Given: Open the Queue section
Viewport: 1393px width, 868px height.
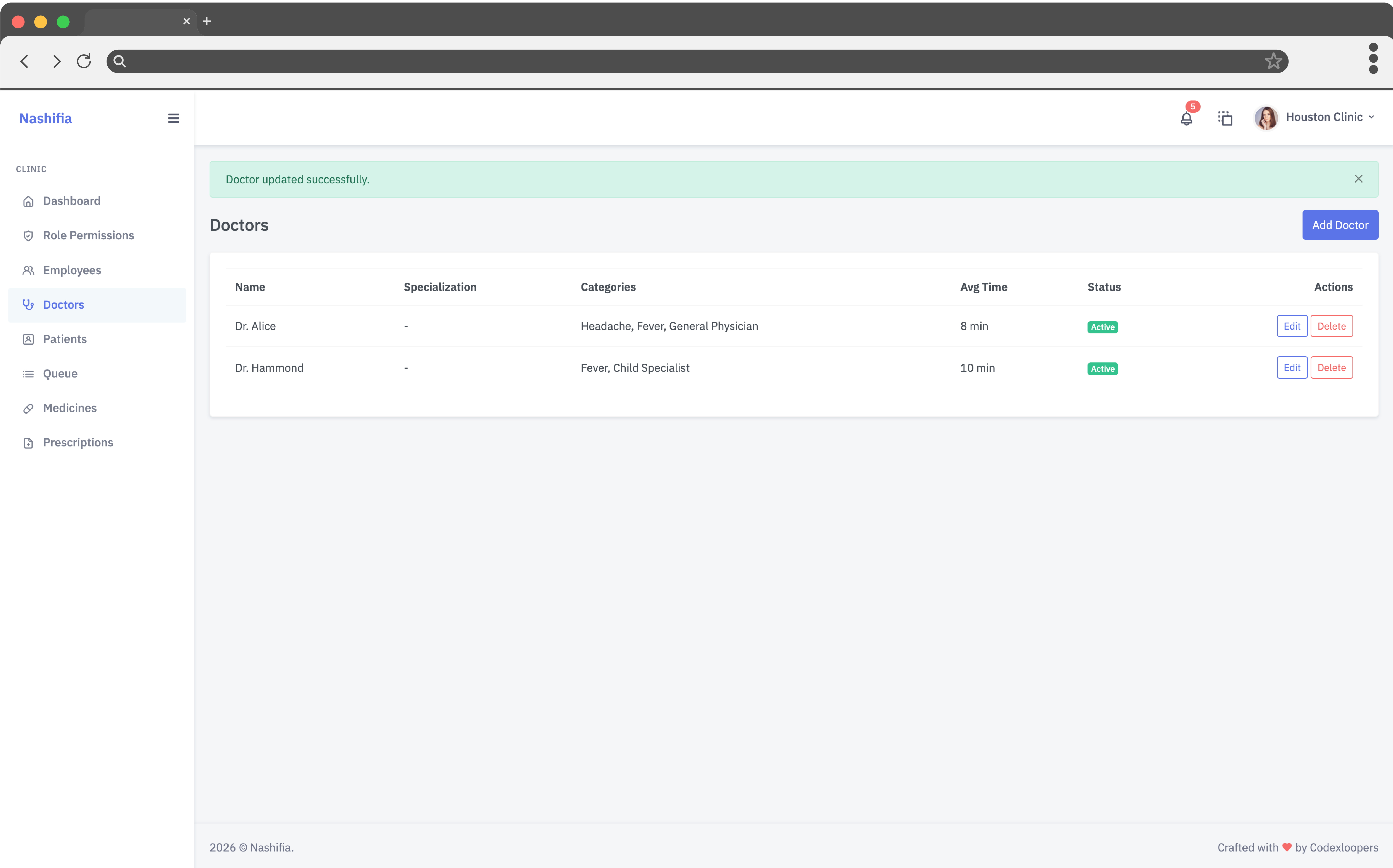Looking at the screenshot, I should tap(97, 374).
